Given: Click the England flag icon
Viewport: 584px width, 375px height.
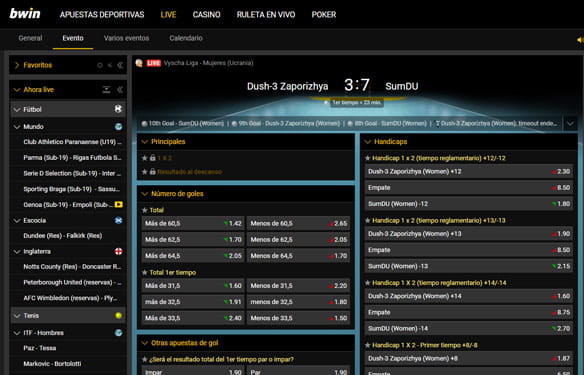Looking at the screenshot, I should coord(118,251).
